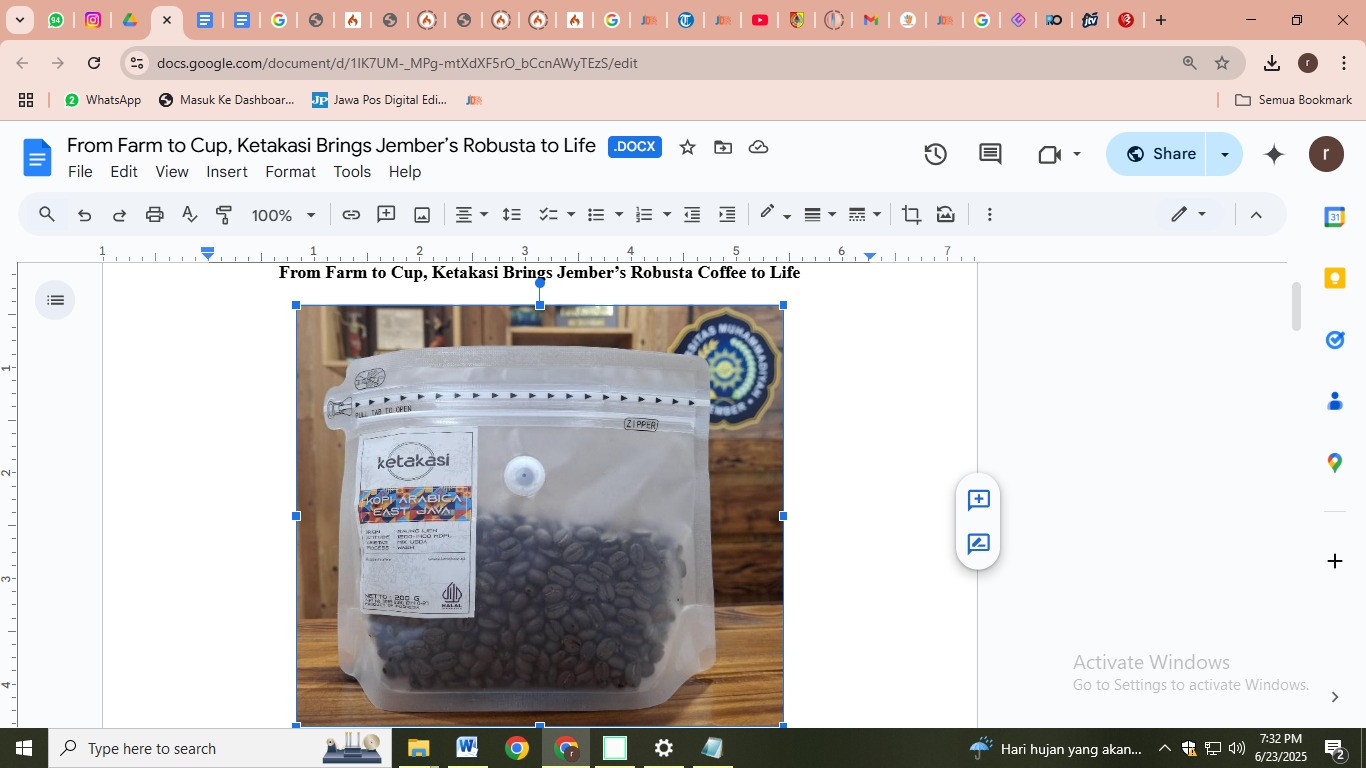This screenshot has width=1366, height=768.
Task: Open the Help menu
Action: coord(405,172)
